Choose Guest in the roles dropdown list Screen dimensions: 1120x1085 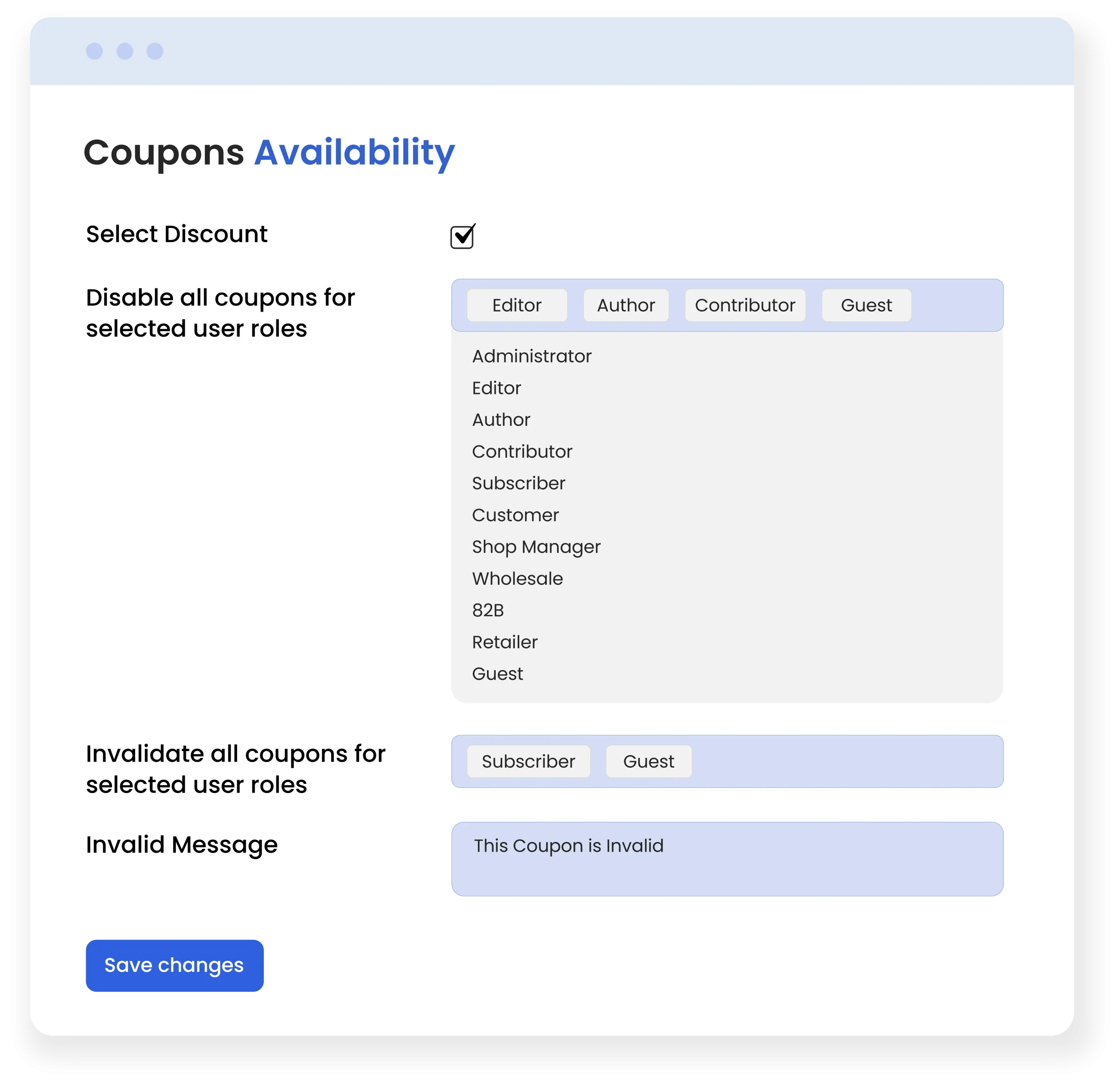pos(497,674)
